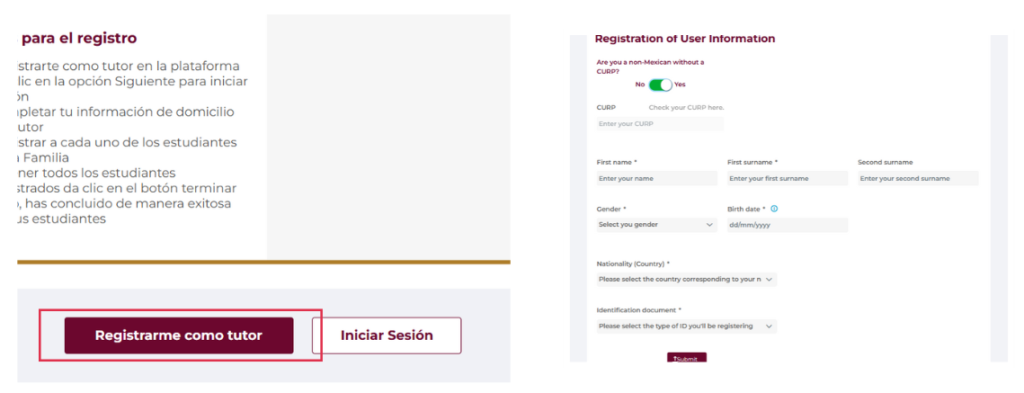Click the Submit button
Screen dimensions: 1024x393
click(686, 358)
